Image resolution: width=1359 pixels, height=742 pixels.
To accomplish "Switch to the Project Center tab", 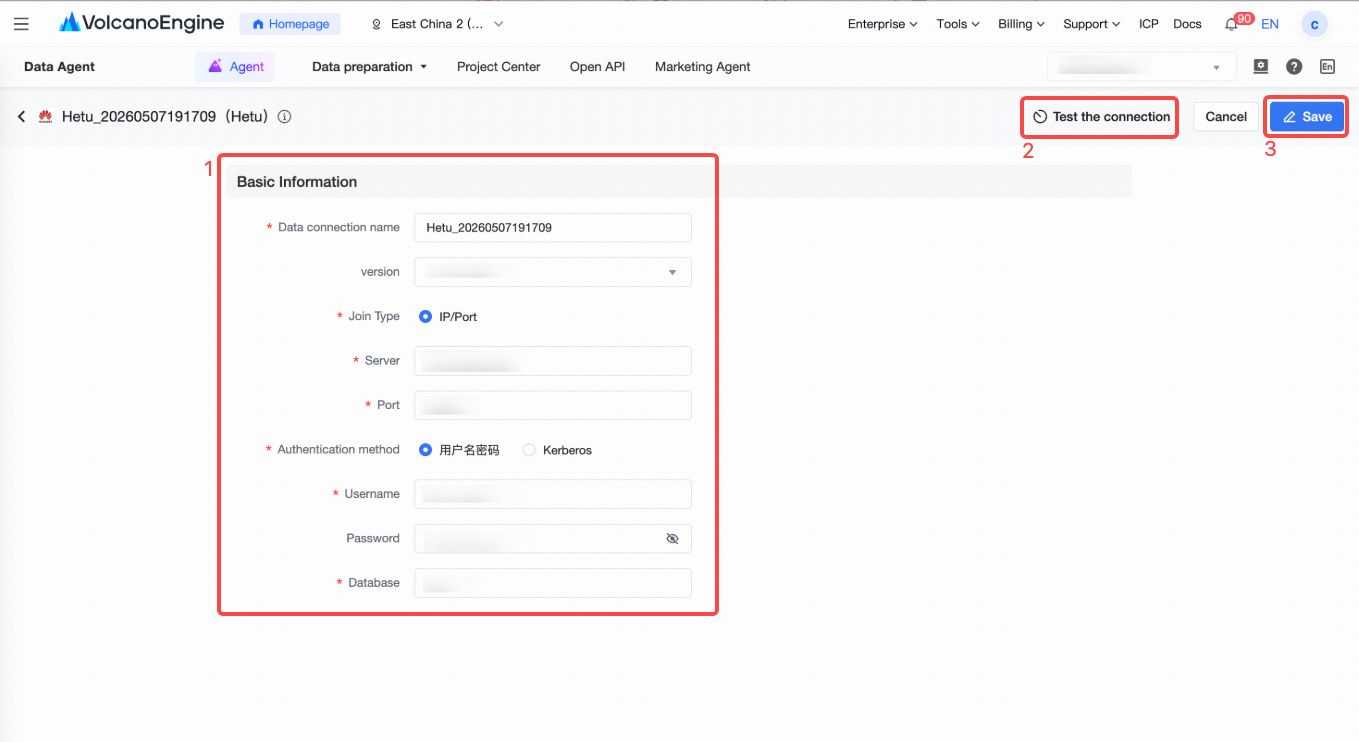I will 498,67.
